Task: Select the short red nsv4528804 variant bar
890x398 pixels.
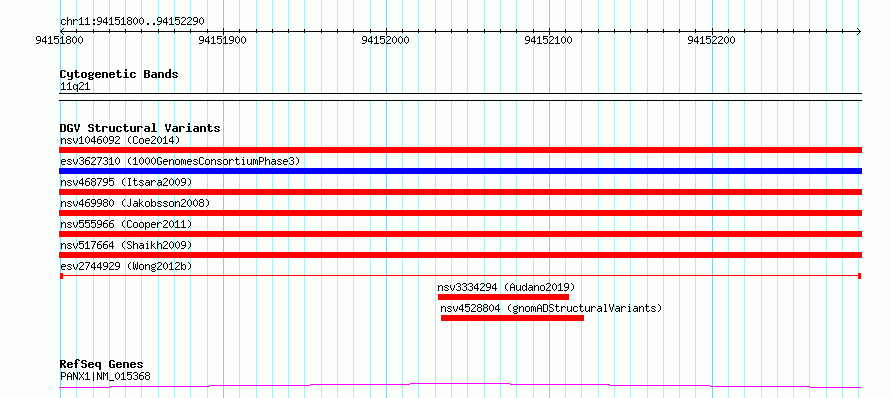Action: click(512, 318)
